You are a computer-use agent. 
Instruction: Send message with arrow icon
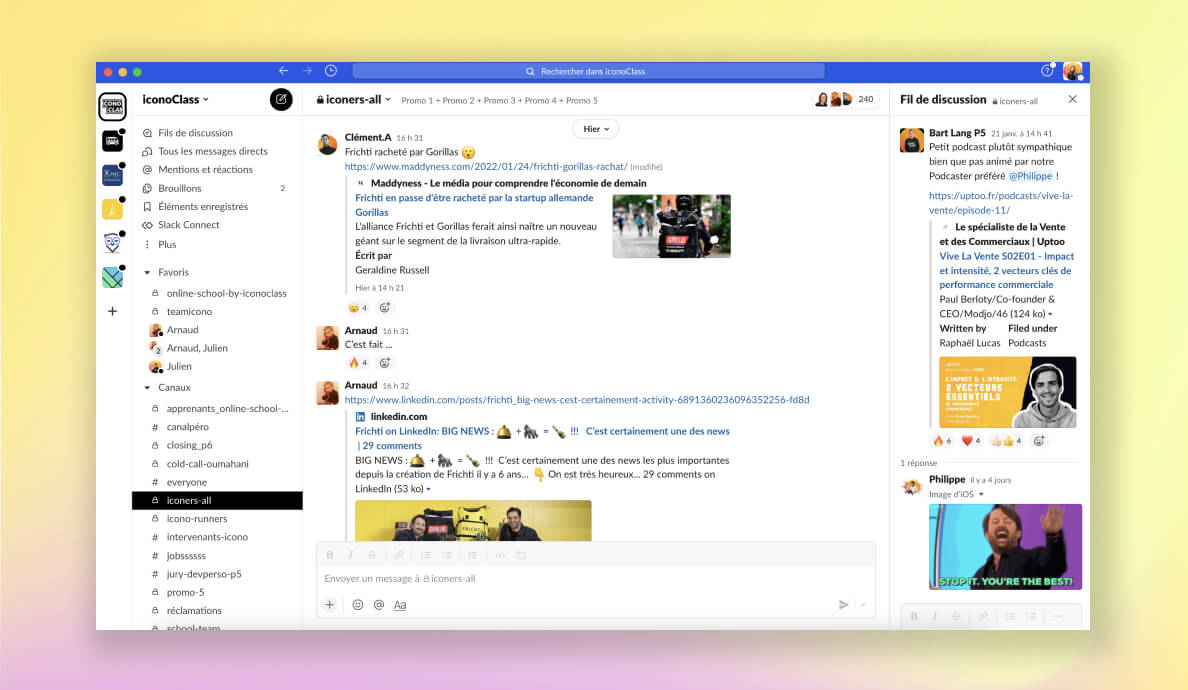click(843, 604)
